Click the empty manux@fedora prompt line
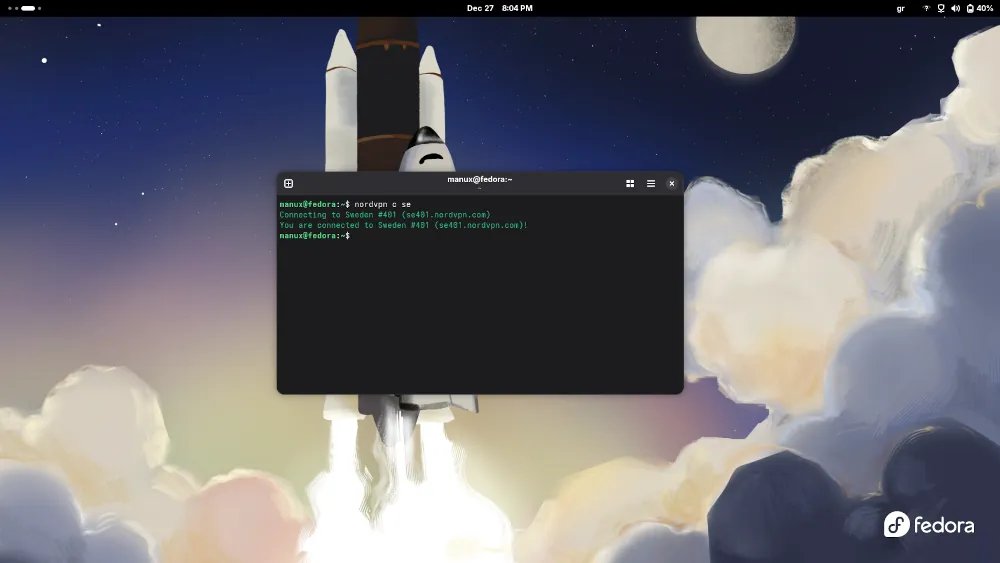 click(x=314, y=236)
